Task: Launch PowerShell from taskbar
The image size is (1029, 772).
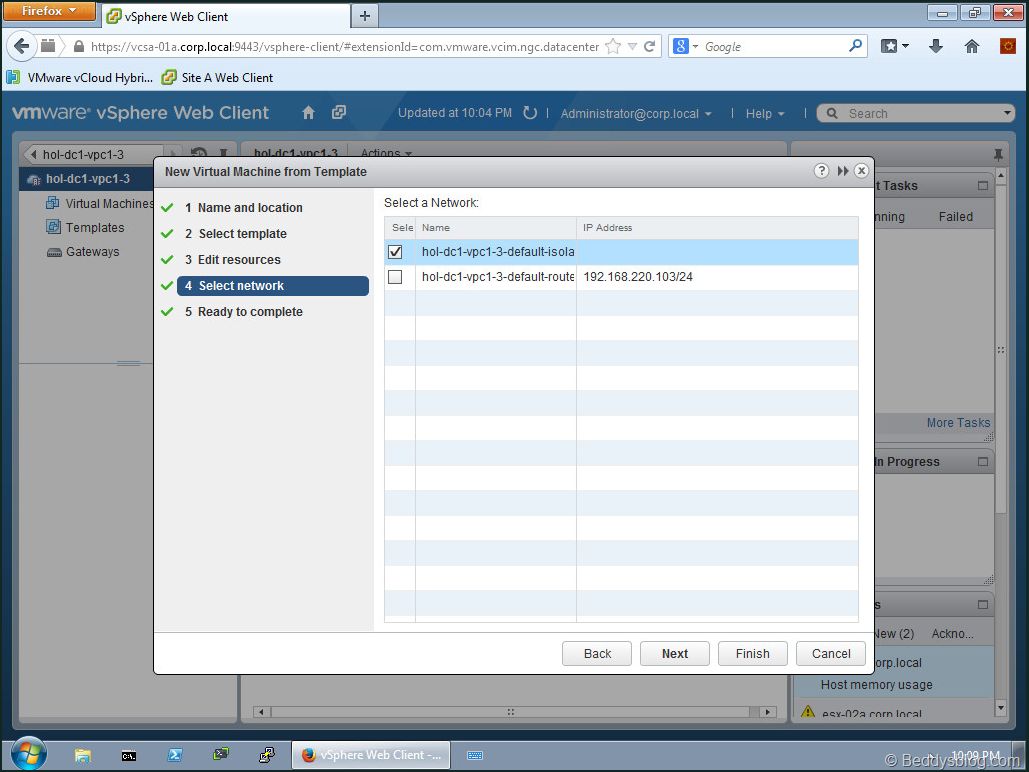Action: point(175,755)
